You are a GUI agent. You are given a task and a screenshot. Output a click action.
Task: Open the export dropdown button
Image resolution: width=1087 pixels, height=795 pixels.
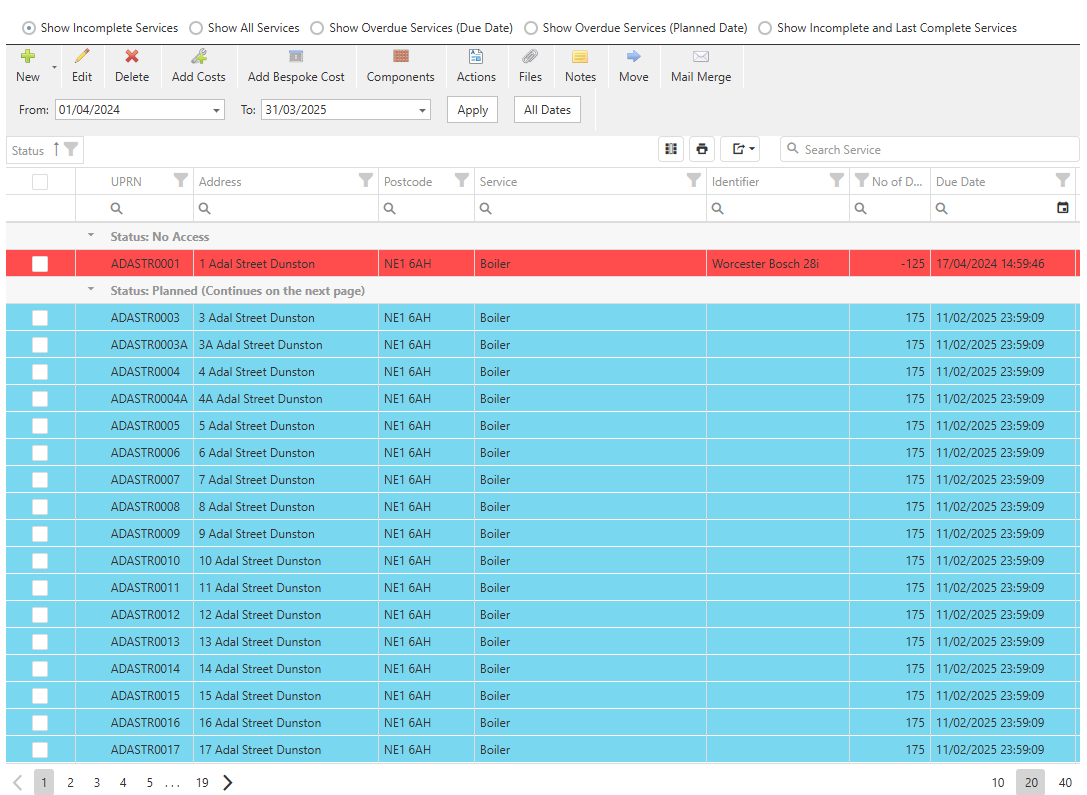click(x=743, y=149)
